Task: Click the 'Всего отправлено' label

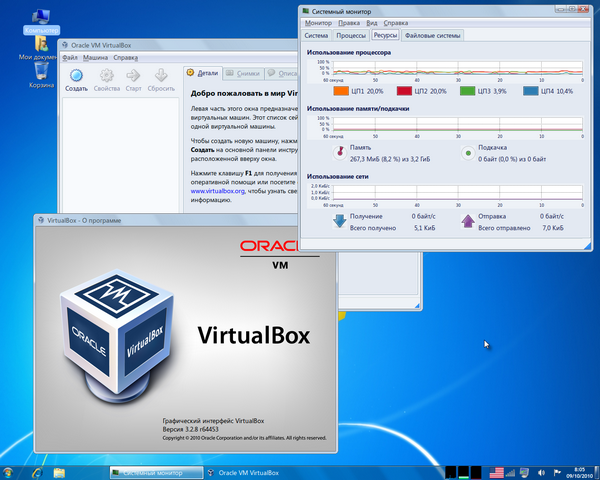Action: tap(504, 228)
